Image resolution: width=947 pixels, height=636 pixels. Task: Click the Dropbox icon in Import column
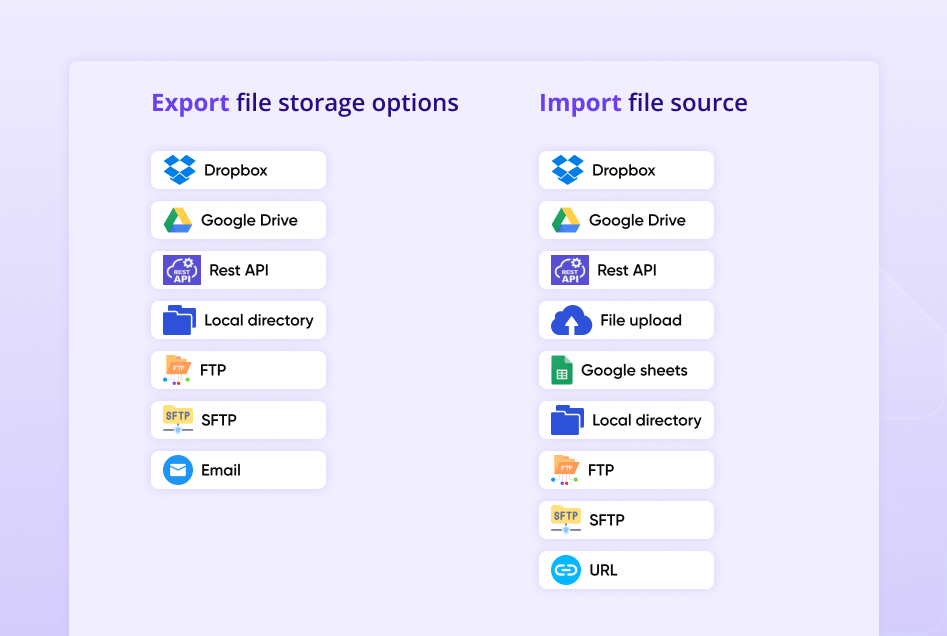pyautogui.click(x=565, y=169)
